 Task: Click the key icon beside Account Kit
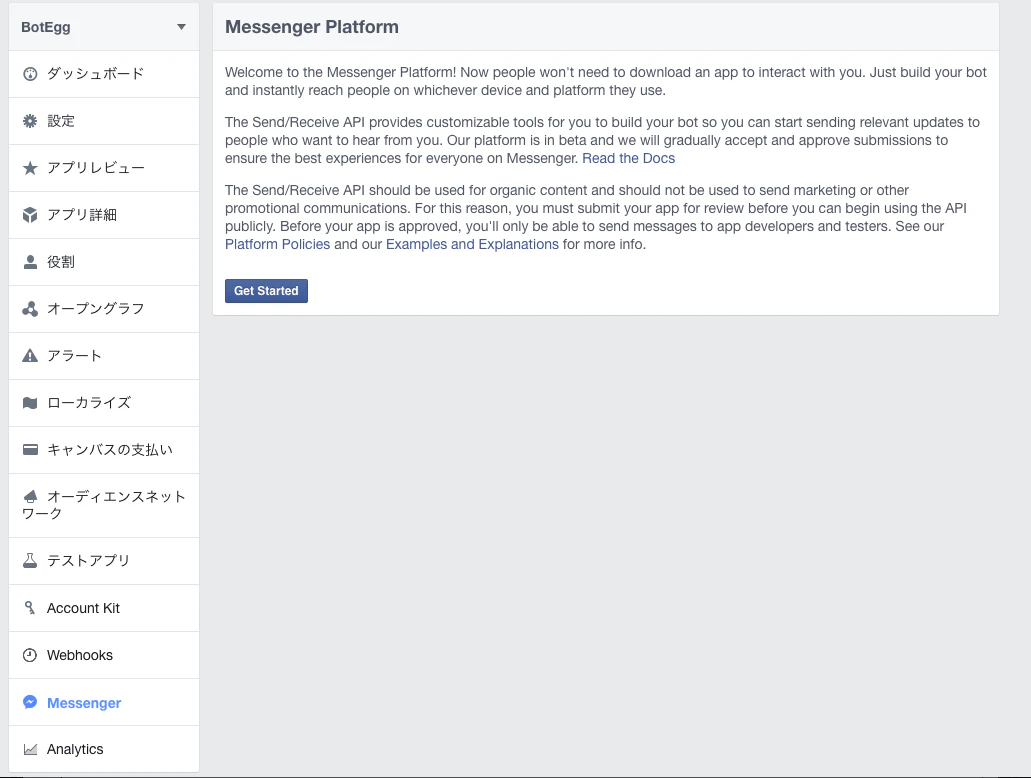pyautogui.click(x=30, y=608)
